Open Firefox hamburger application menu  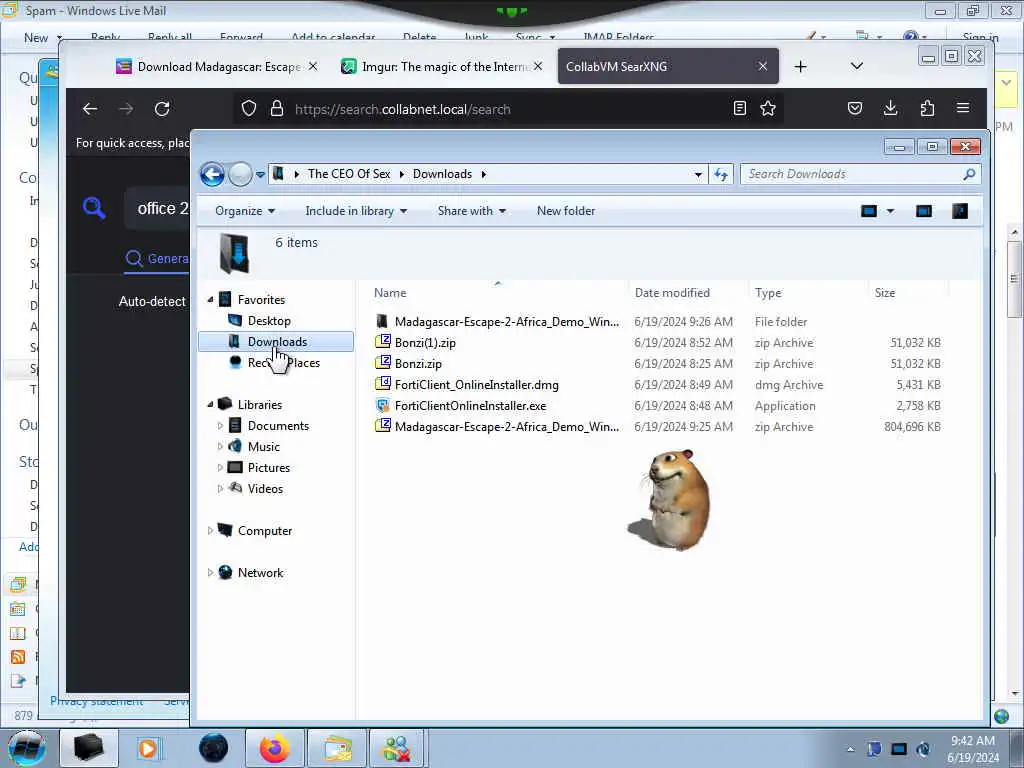click(x=963, y=108)
